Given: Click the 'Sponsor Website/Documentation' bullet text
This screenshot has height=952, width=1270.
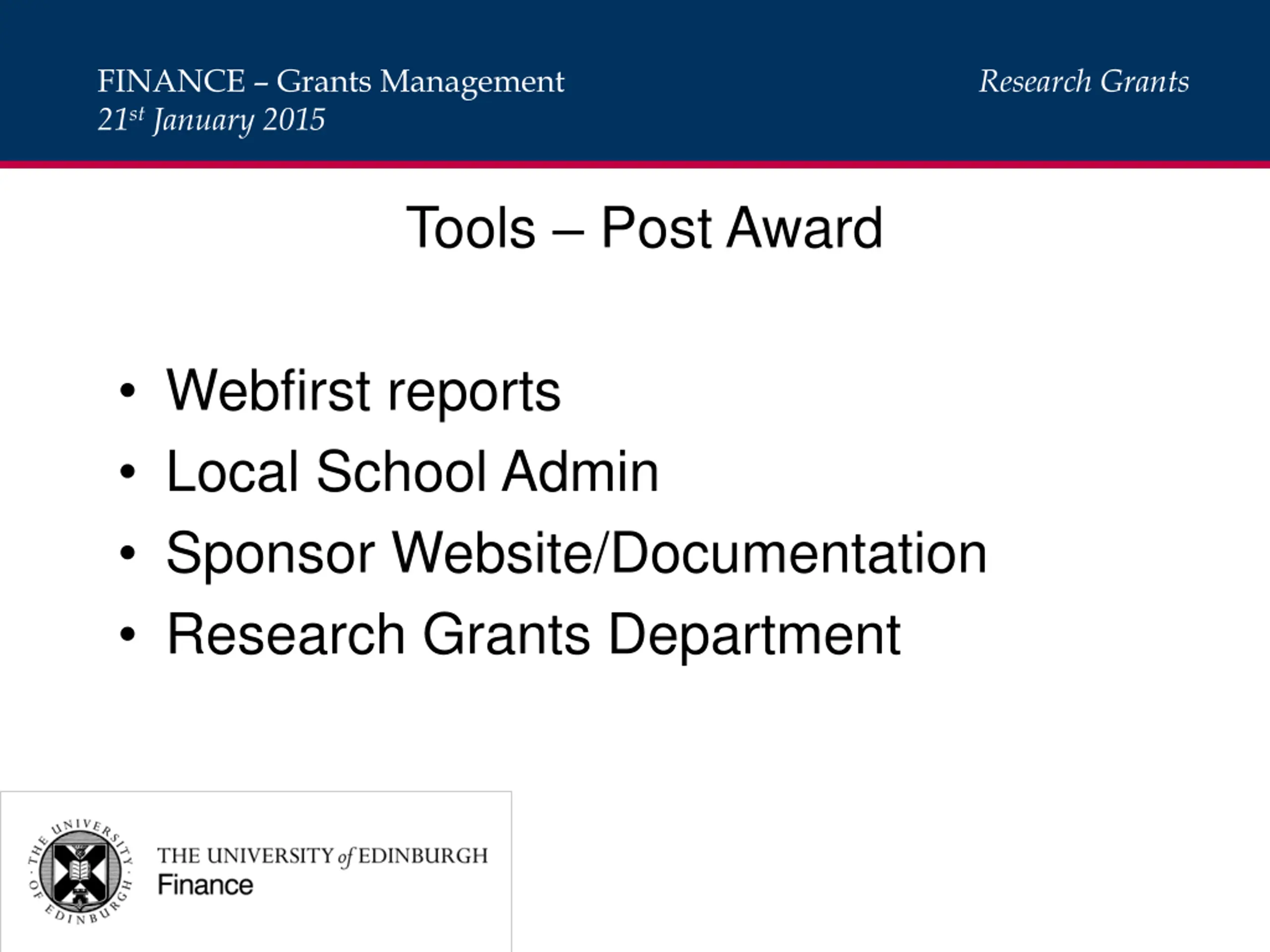Looking at the screenshot, I should [576, 553].
